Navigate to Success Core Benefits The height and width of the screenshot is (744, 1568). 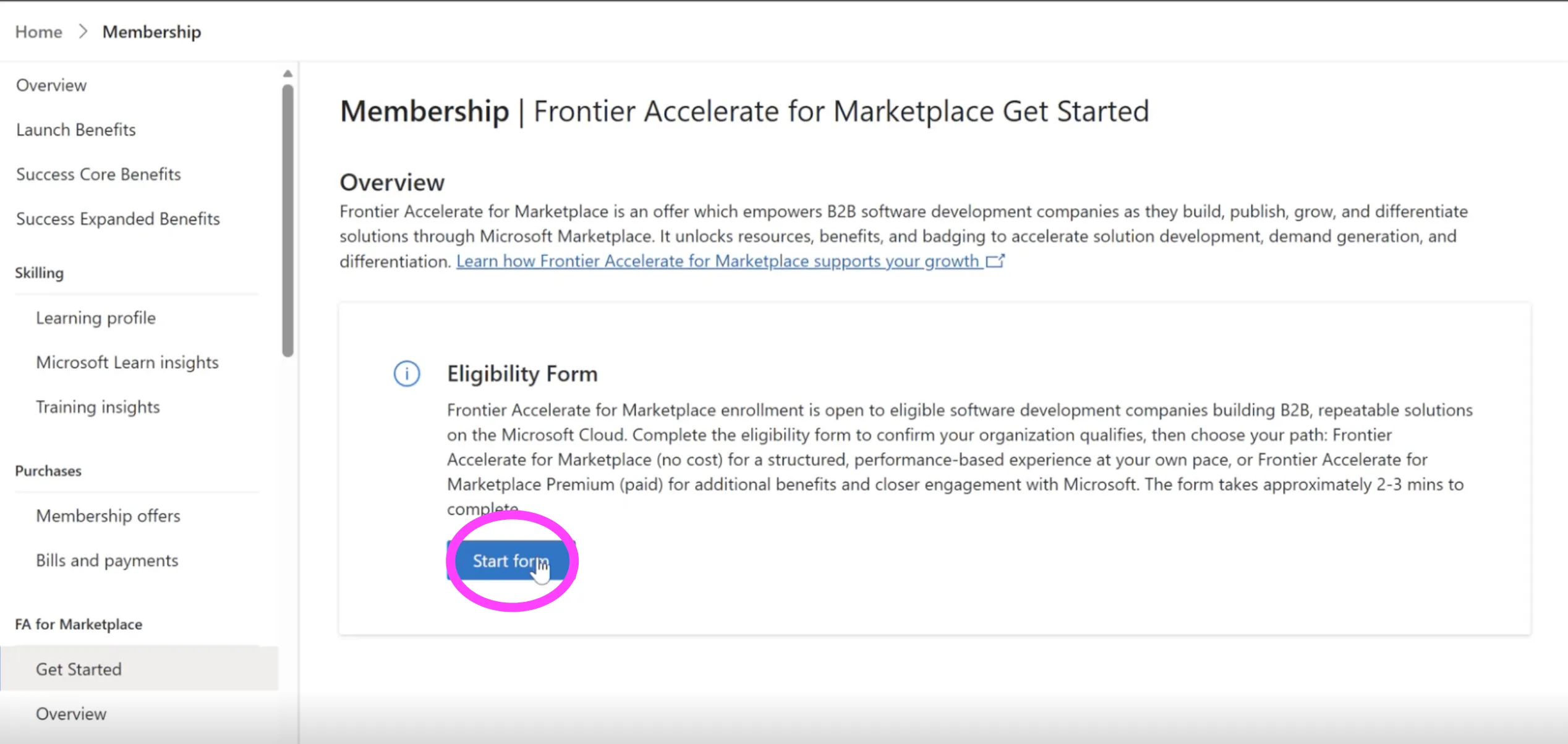(x=98, y=174)
